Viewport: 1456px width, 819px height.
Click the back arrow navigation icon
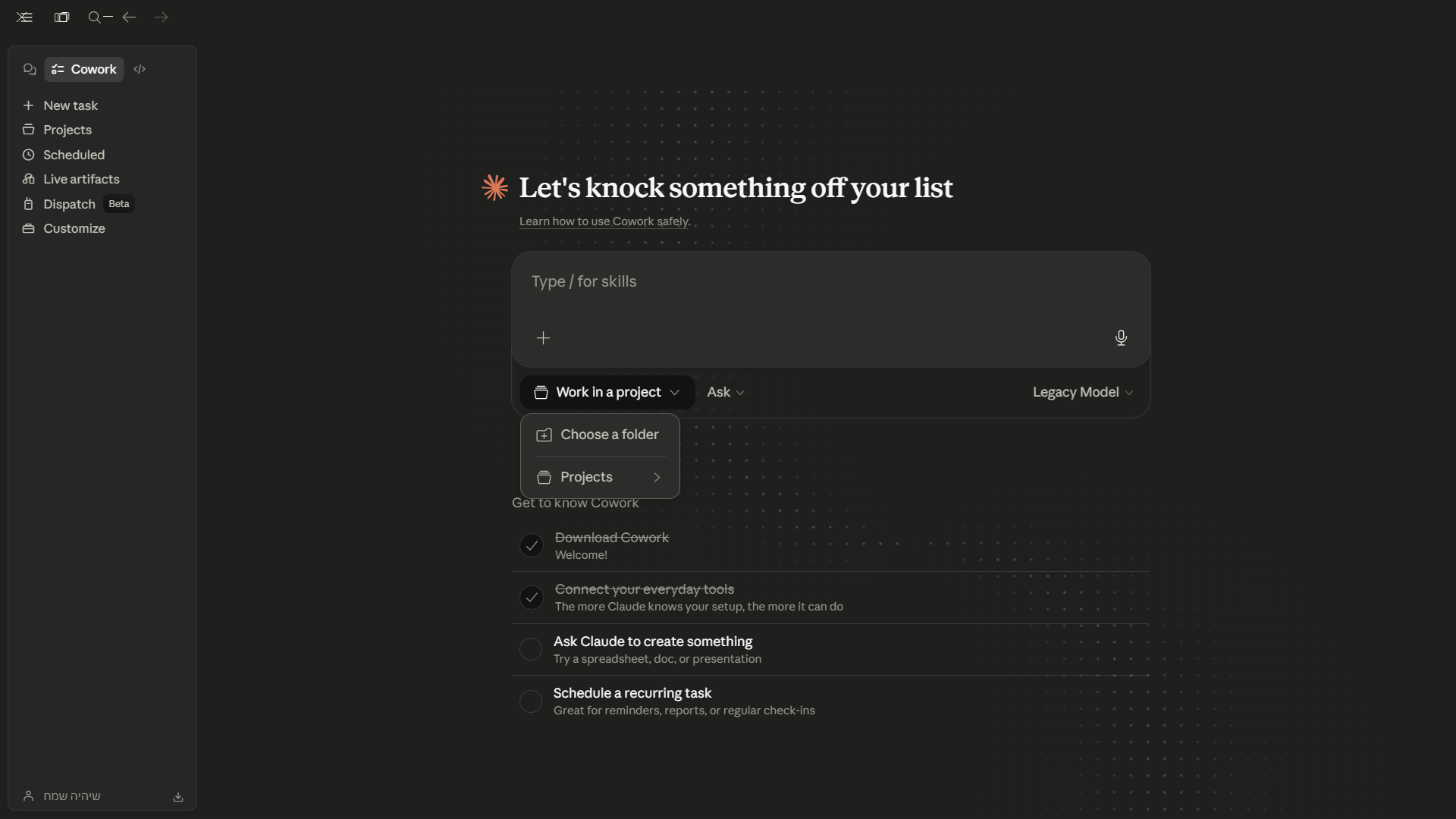point(129,17)
